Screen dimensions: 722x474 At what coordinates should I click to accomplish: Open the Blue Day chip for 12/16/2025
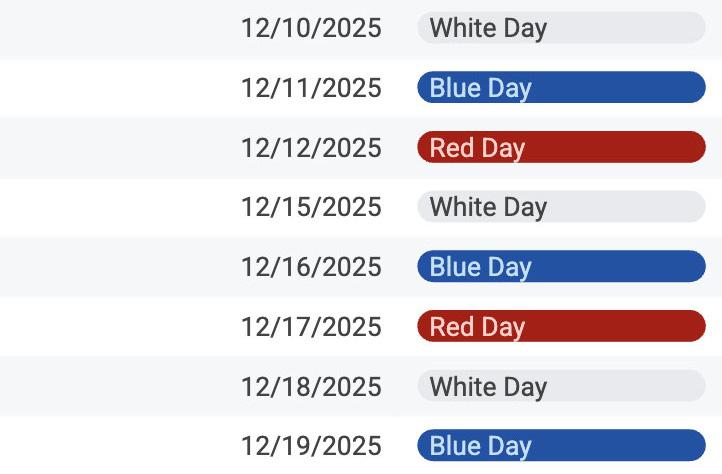click(561, 266)
